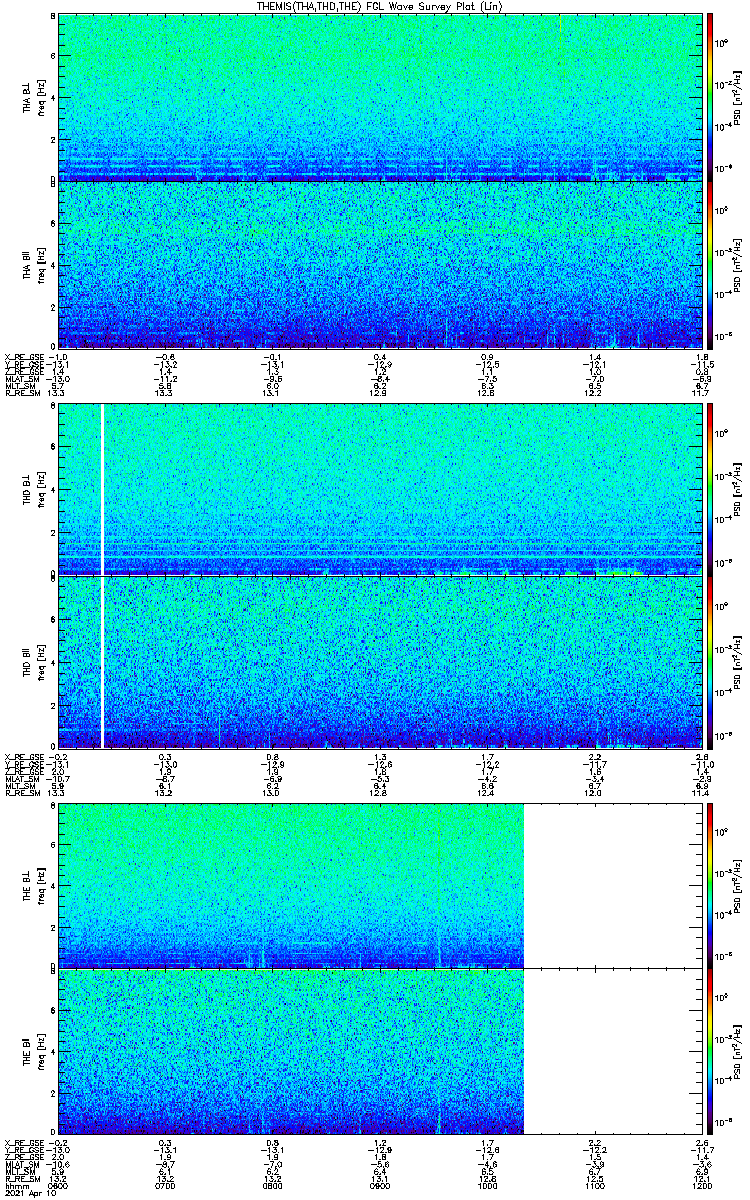Click the 'THA B∥ freq [Hz]' axis label
This screenshot has height=1200, width=750.
click(x=33, y=264)
